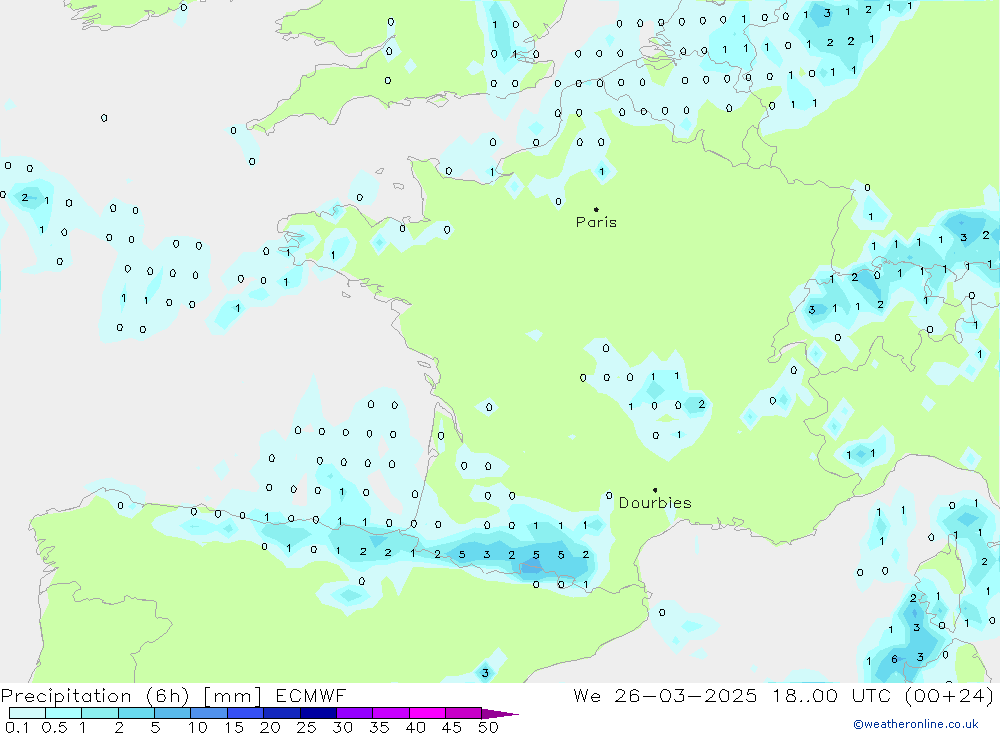Click the legend value label 0.1
The height and width of the screenshot is (733, 1000).
[17, 727]
